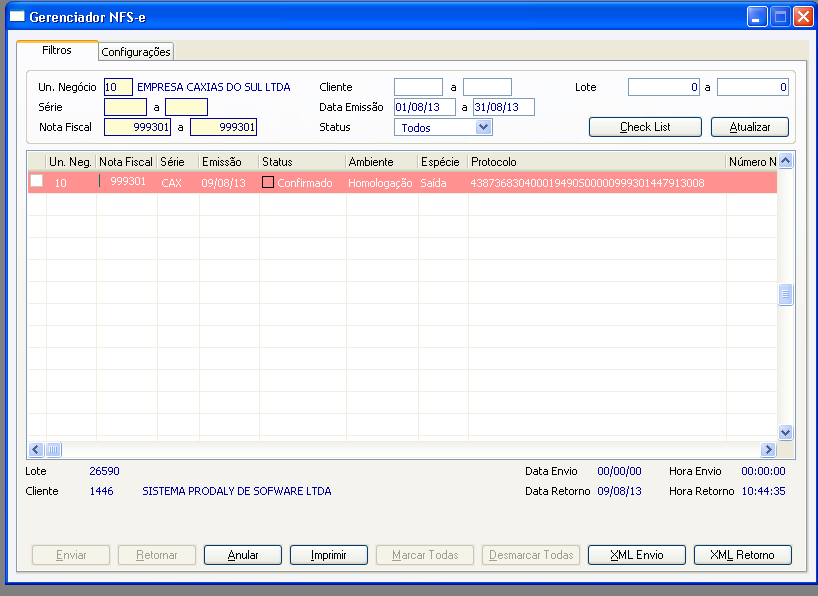This screenshot has height=596, width=818.
Task: Click the first Lote filter field
Action: coord(664,87)
